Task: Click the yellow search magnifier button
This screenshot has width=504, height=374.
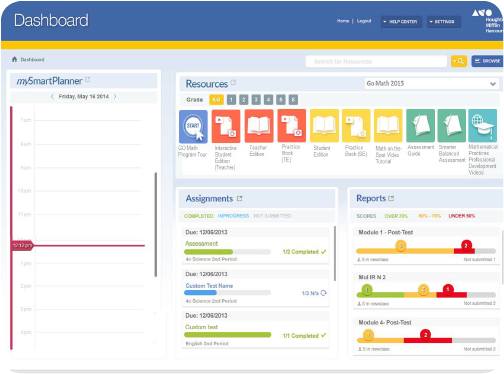Action: click(x=459, y=61)
